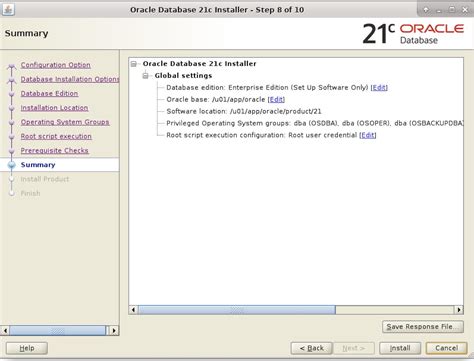Minimize the installer window
This screenshot has height=361, width=474.
(439, 10)
